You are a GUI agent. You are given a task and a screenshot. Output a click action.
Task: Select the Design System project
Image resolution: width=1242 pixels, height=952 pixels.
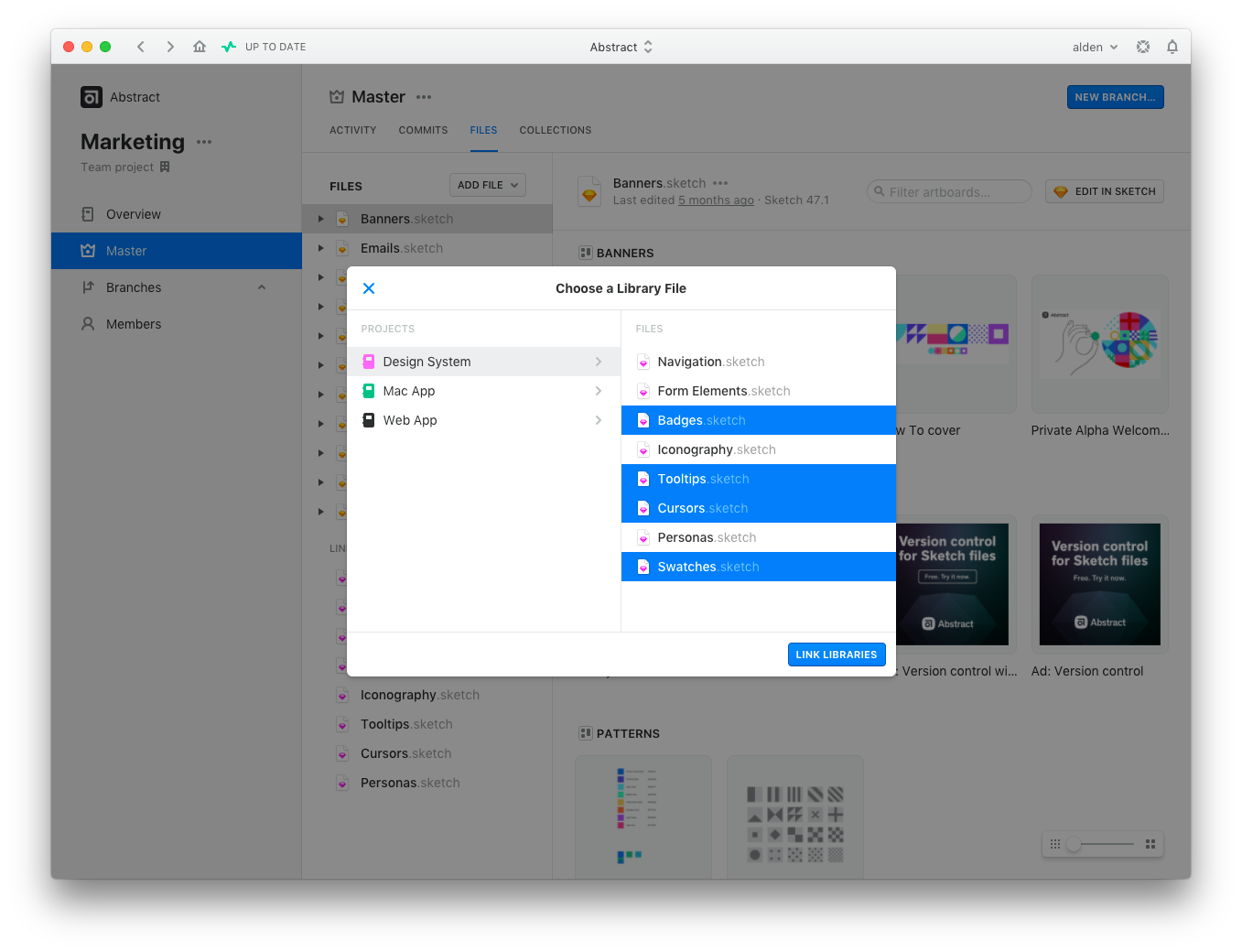483,362
